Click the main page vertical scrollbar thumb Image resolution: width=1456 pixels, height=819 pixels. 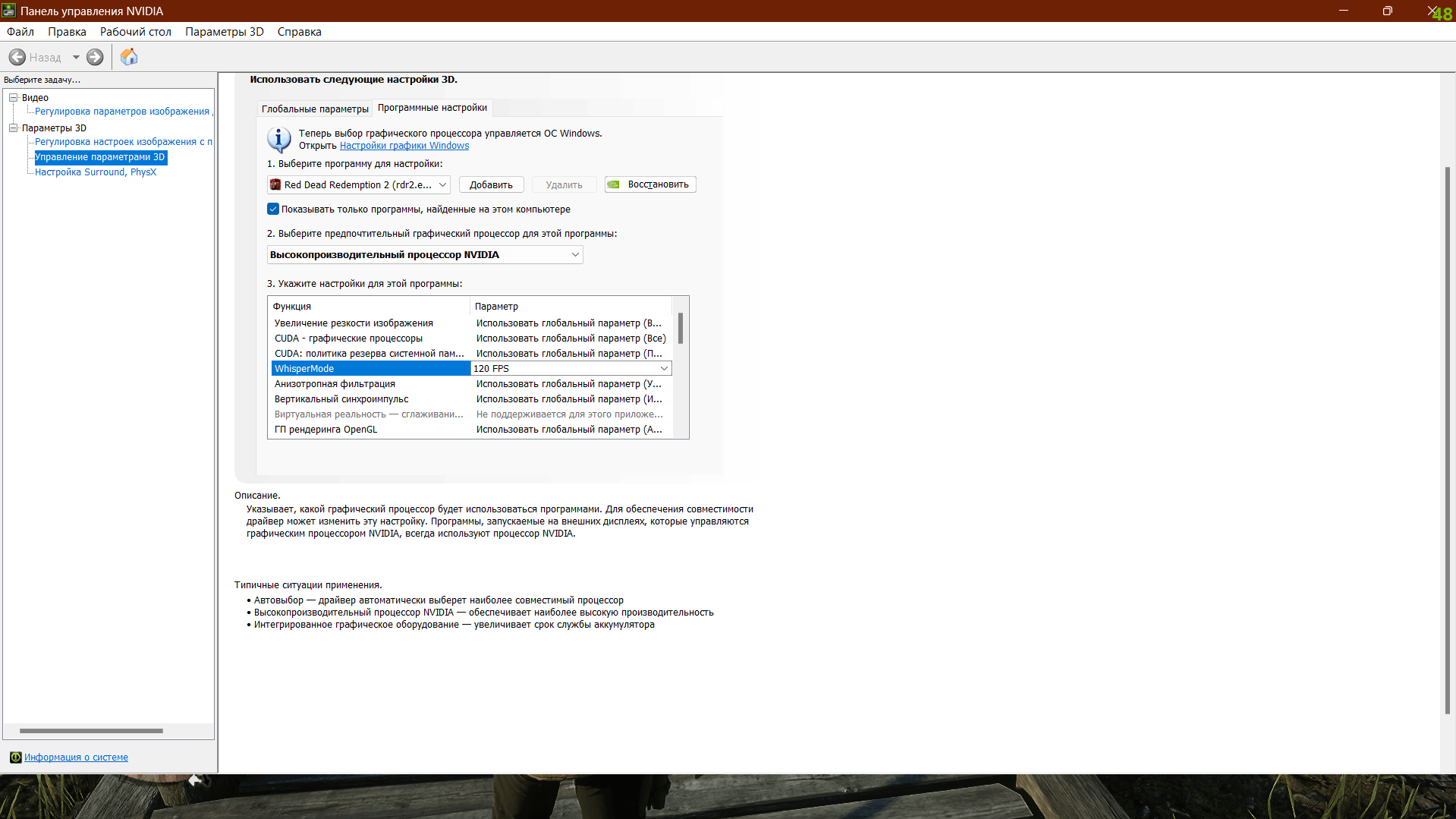[x=1448, y=440]
